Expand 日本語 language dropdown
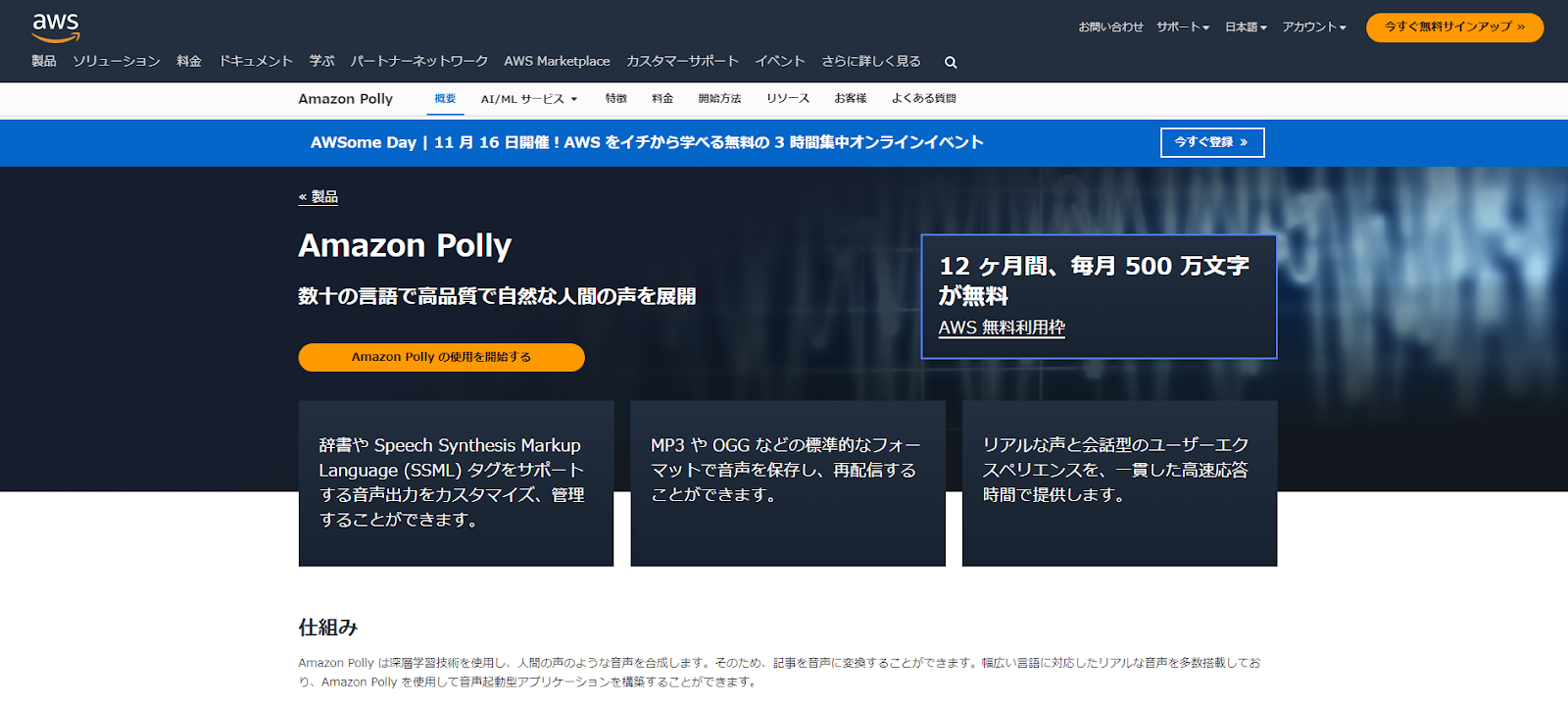Screen dimensions: 1568x706 coord(1246,27)
